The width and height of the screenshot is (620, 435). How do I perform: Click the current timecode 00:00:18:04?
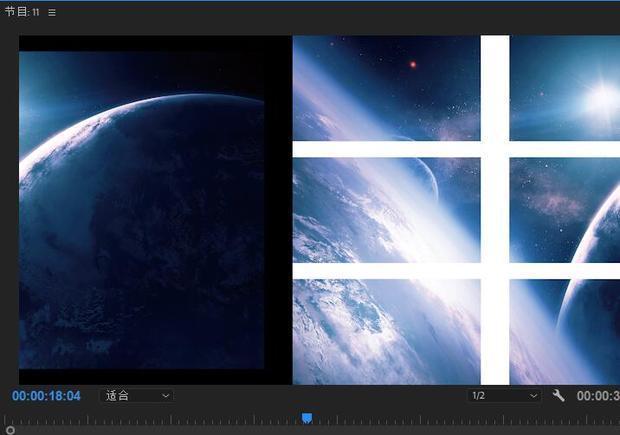(x=46, y=396)
